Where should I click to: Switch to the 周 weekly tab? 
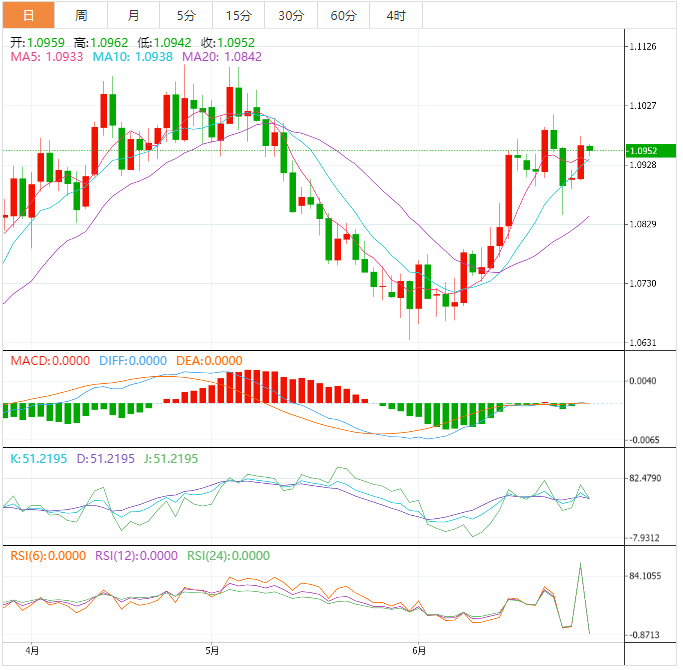click(x=81, y=15)
